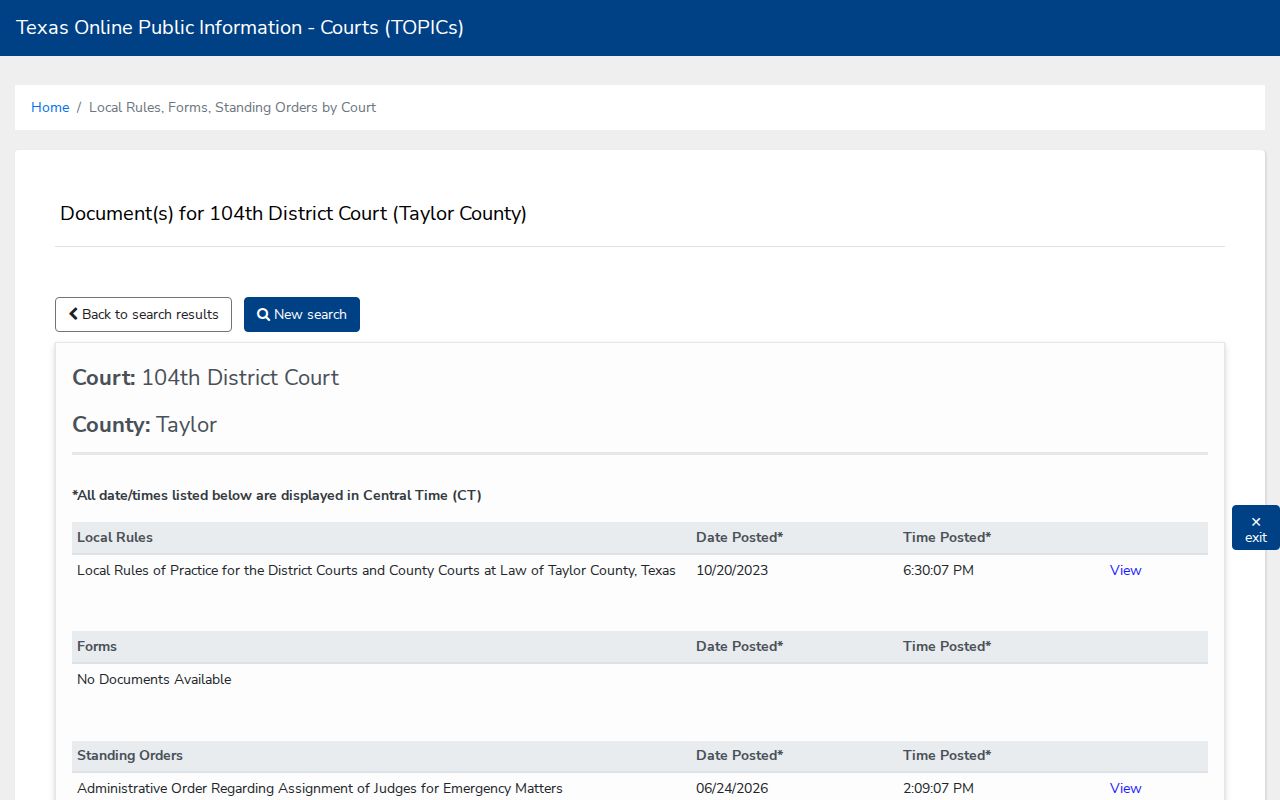View the Administrative Order Regarding Assignment document
Screen dimensions: 1280x800
[x=1125, y=788]
